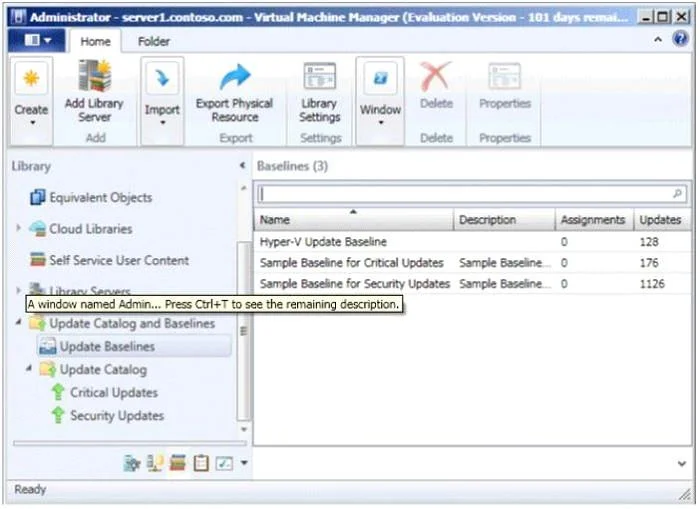Sort by the Description column header
Image resolution: width=700 pixels, height=509 pixels.
(x=504, y=220)
